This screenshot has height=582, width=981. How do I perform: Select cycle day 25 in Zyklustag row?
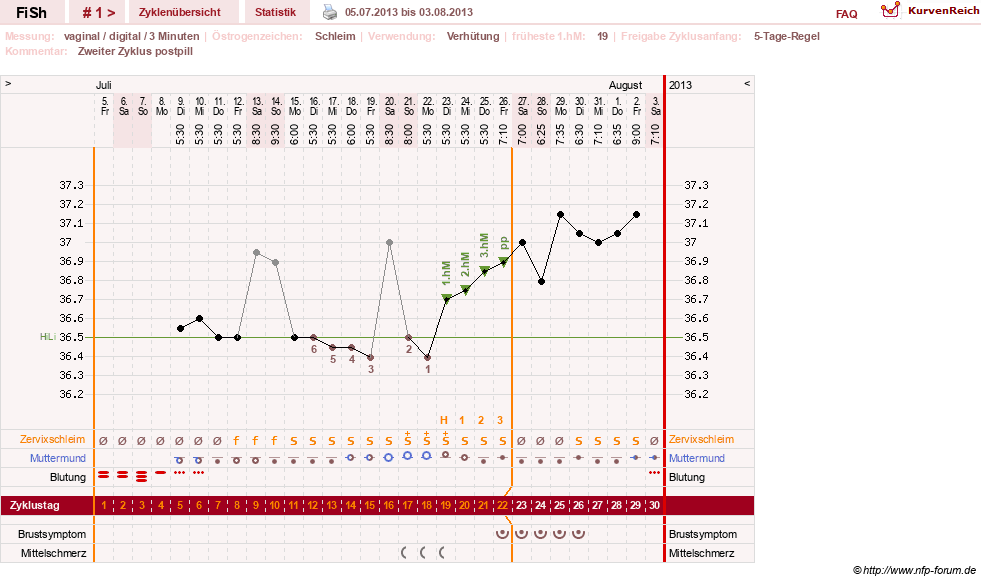559,505
